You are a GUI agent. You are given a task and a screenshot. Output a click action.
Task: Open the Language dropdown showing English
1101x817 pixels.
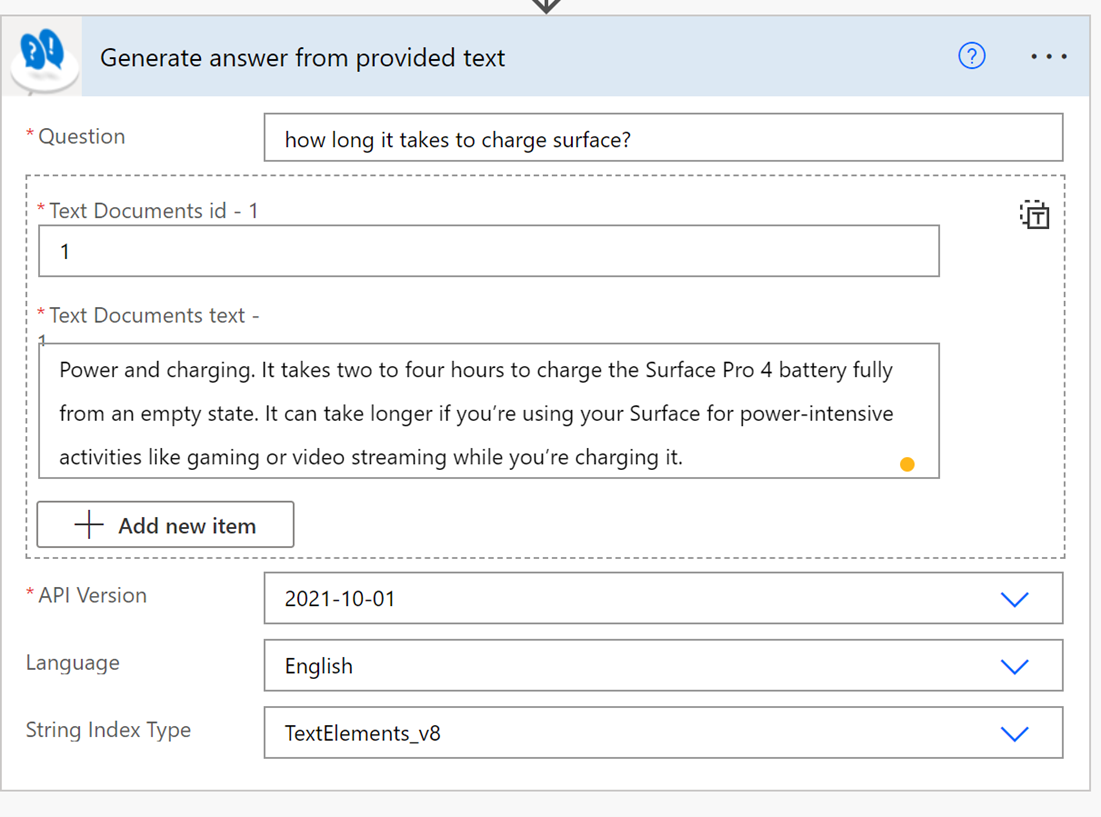pos(662,666)
